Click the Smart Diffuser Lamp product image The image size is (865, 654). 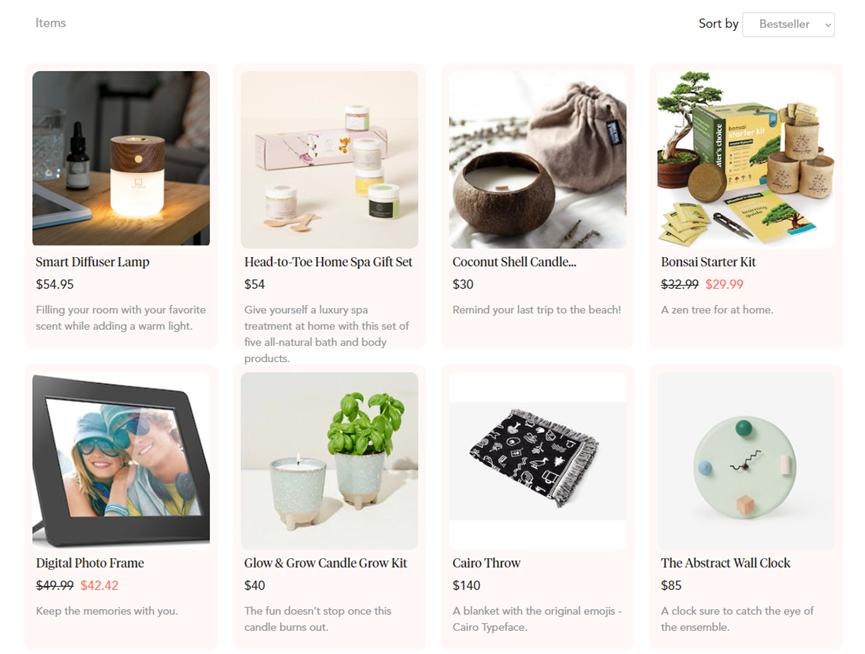121,158
